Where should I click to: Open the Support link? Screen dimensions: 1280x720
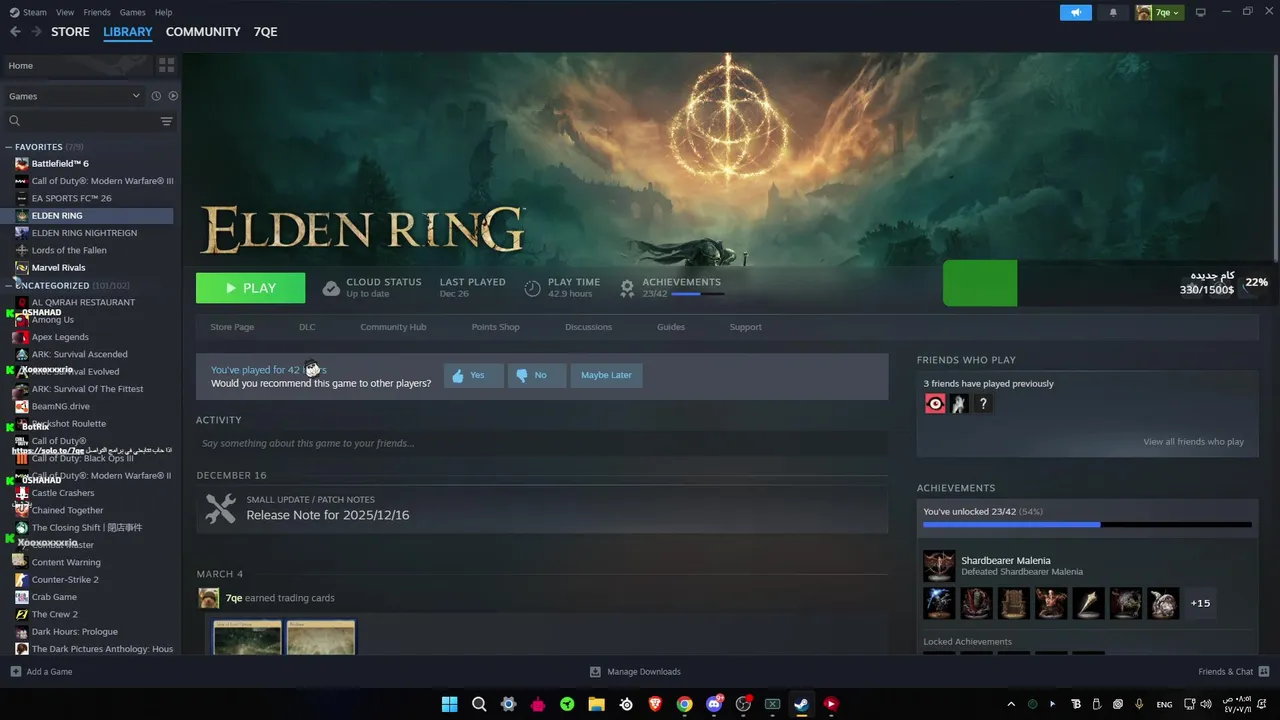point(745,327)
